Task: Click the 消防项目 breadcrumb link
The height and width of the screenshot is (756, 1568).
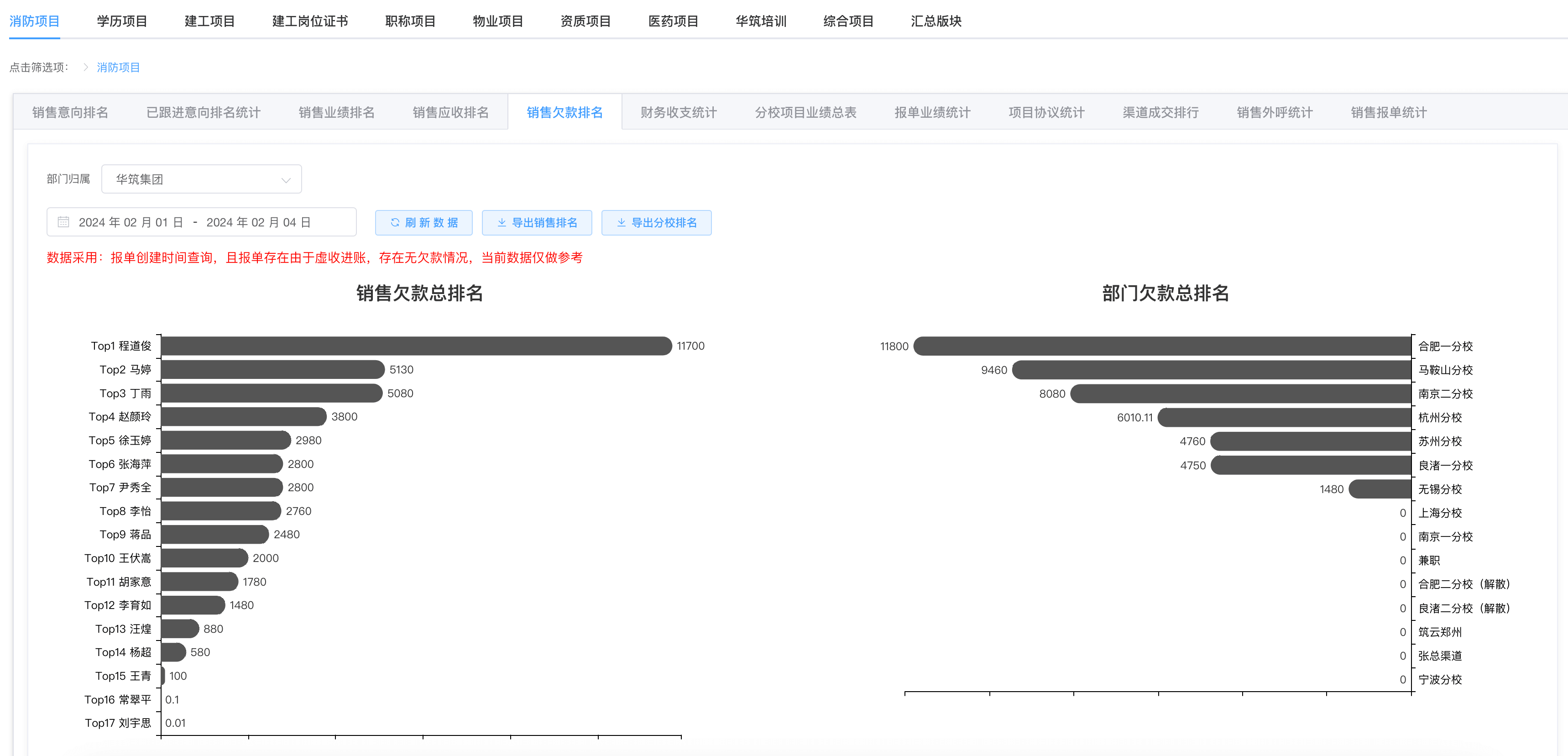Action: (118, 67)
